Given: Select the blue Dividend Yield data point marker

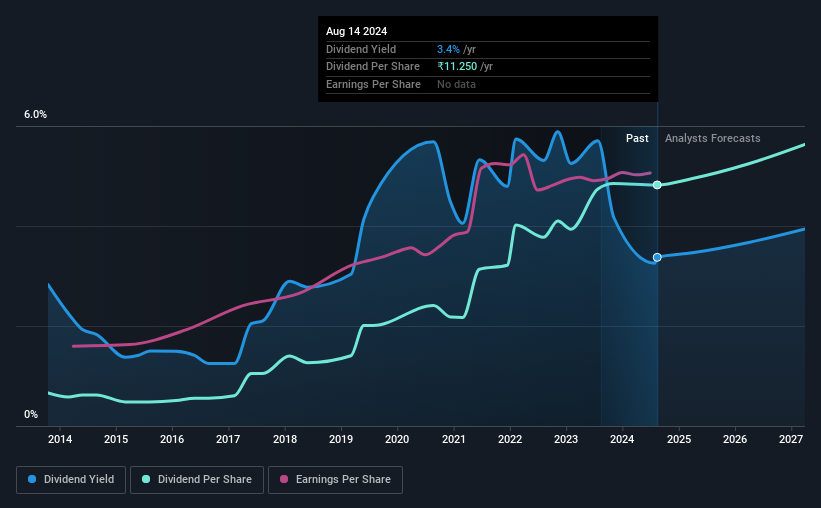Looking at the screenshot, I should [x=657, y=257].
